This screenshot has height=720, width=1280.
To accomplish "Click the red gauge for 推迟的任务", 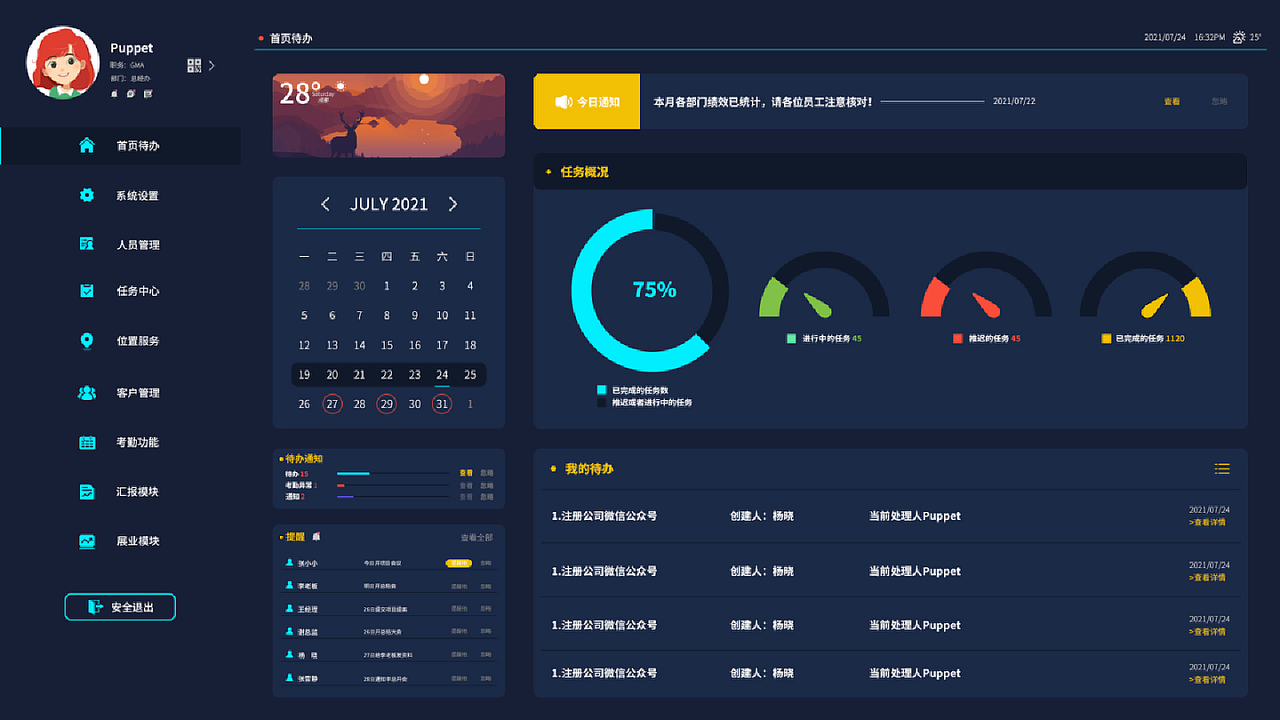I will point(986,285).
